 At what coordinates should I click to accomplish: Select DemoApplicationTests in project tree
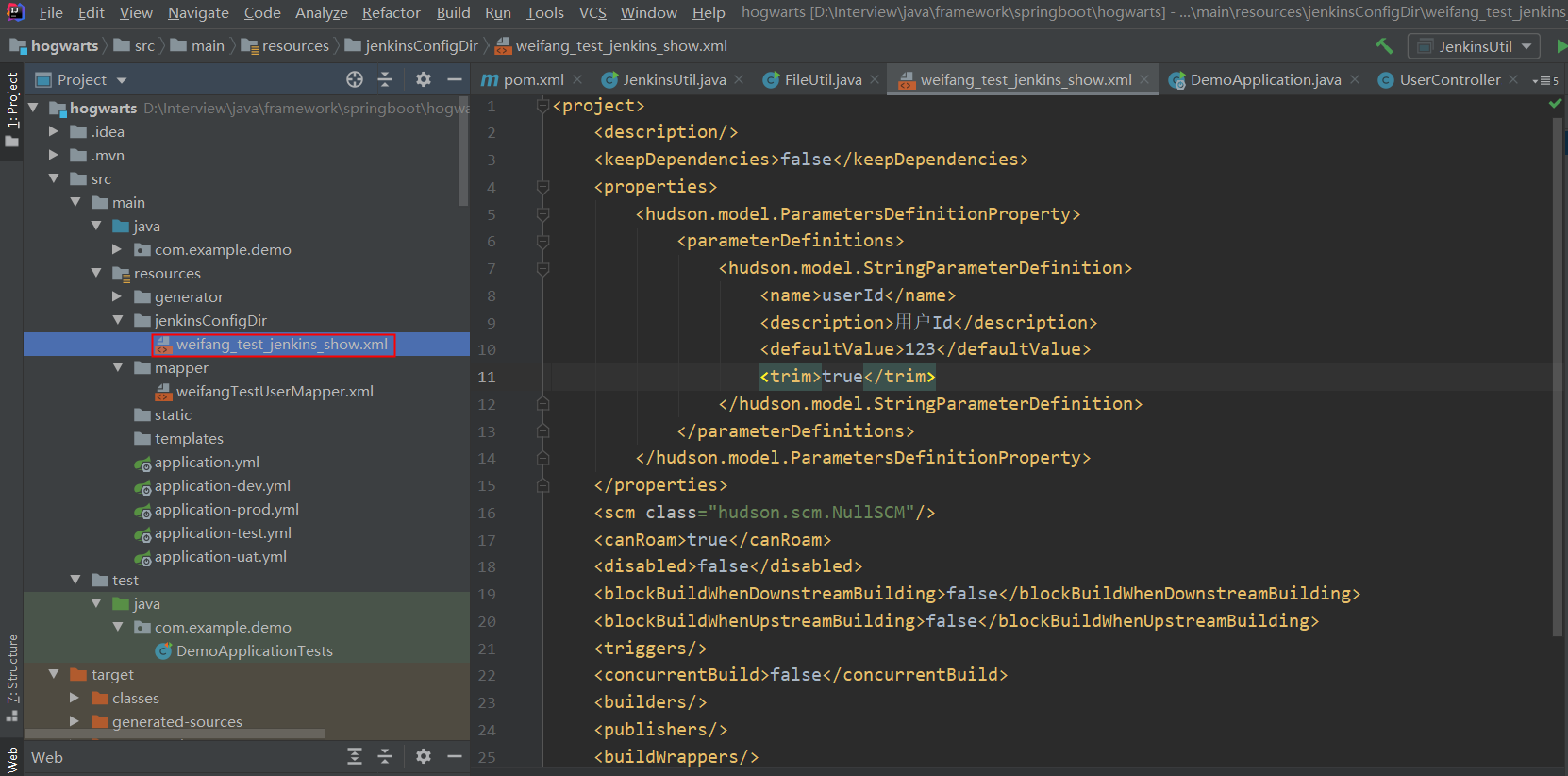click(x=255, y=650)
